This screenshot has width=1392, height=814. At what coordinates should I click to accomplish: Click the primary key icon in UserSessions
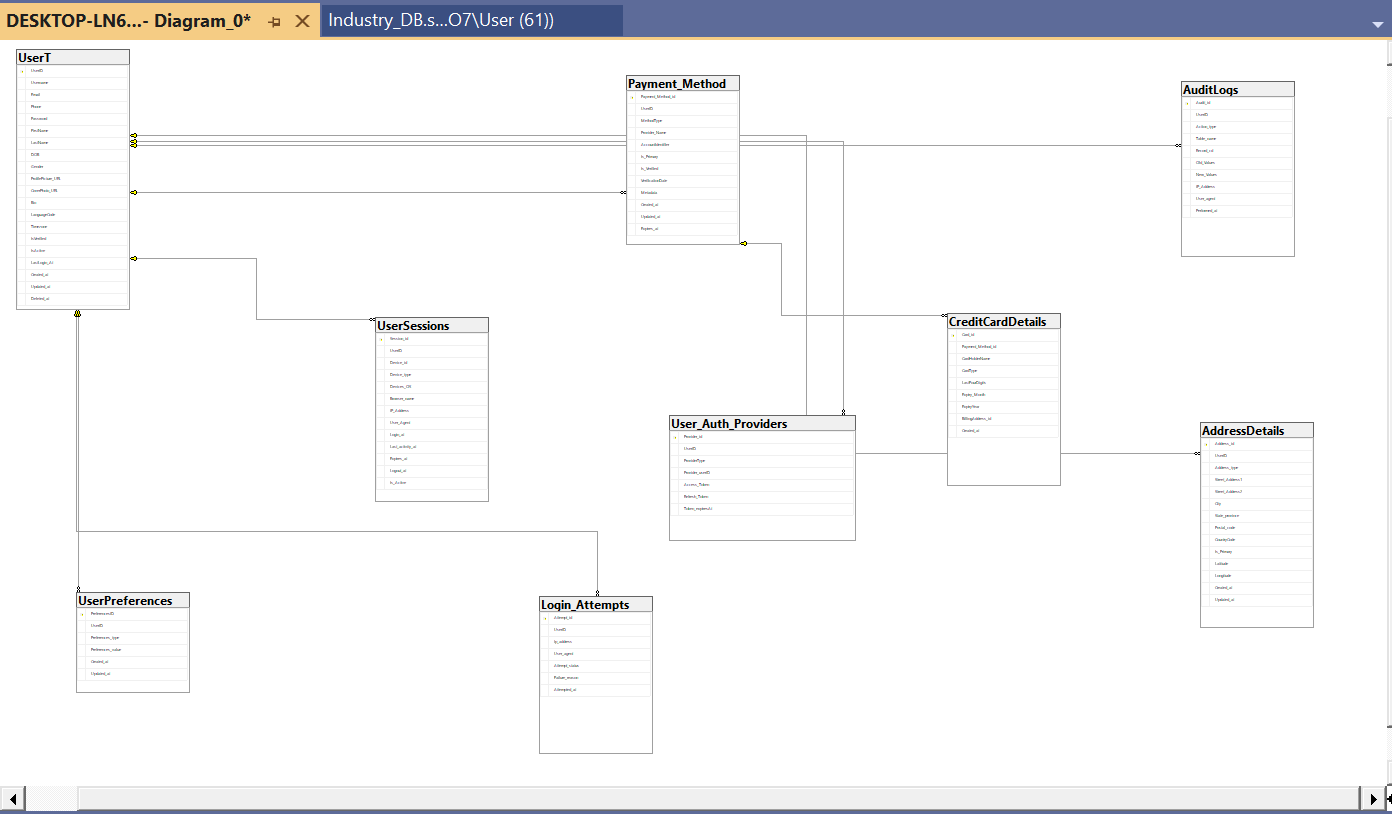coord(381,339)
